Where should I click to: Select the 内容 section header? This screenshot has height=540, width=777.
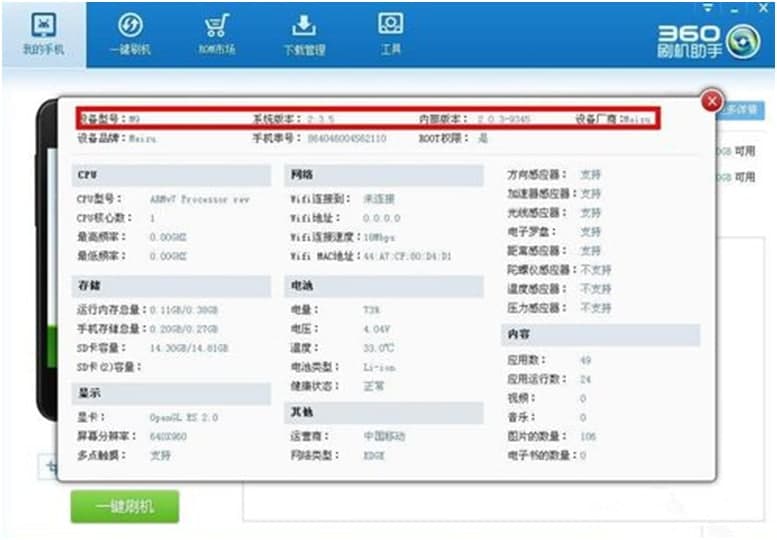point(601,334)
